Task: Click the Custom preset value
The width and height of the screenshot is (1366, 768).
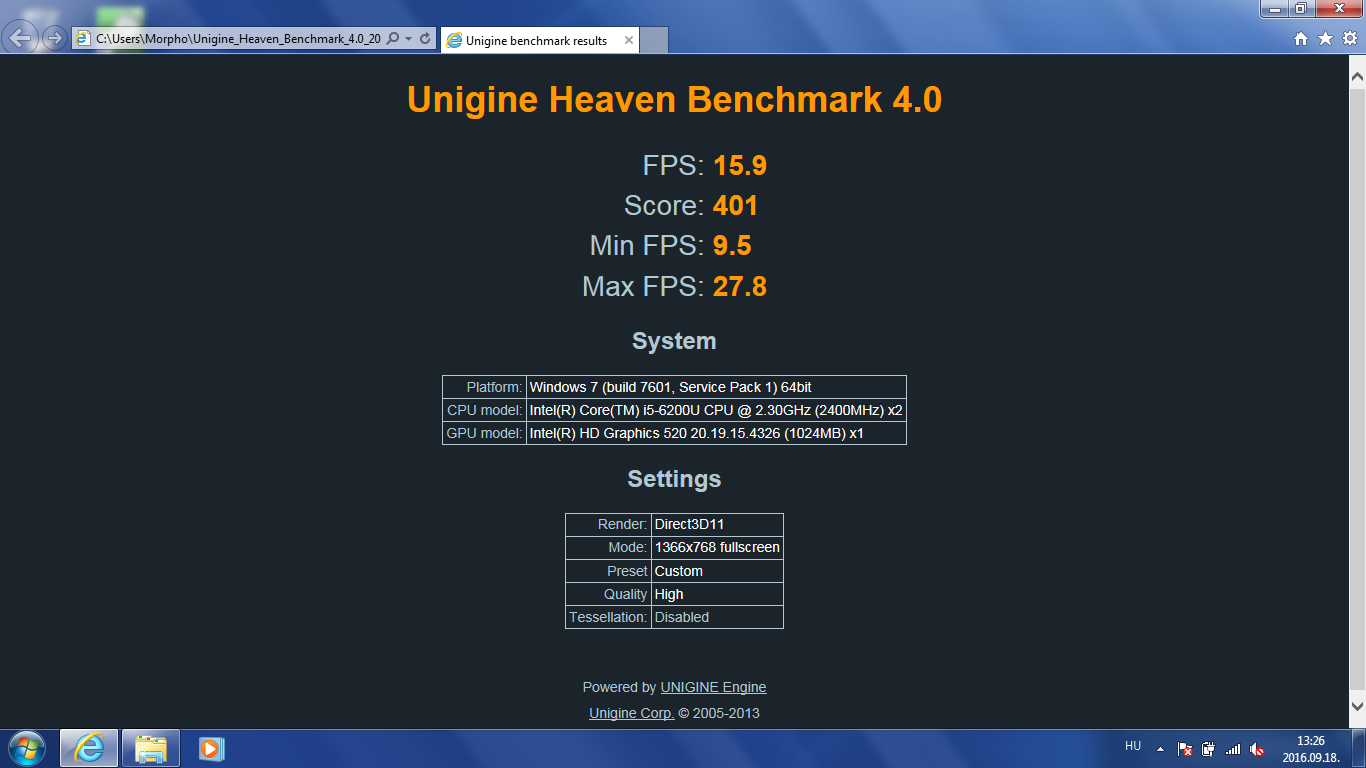Action: click(717, 571)
